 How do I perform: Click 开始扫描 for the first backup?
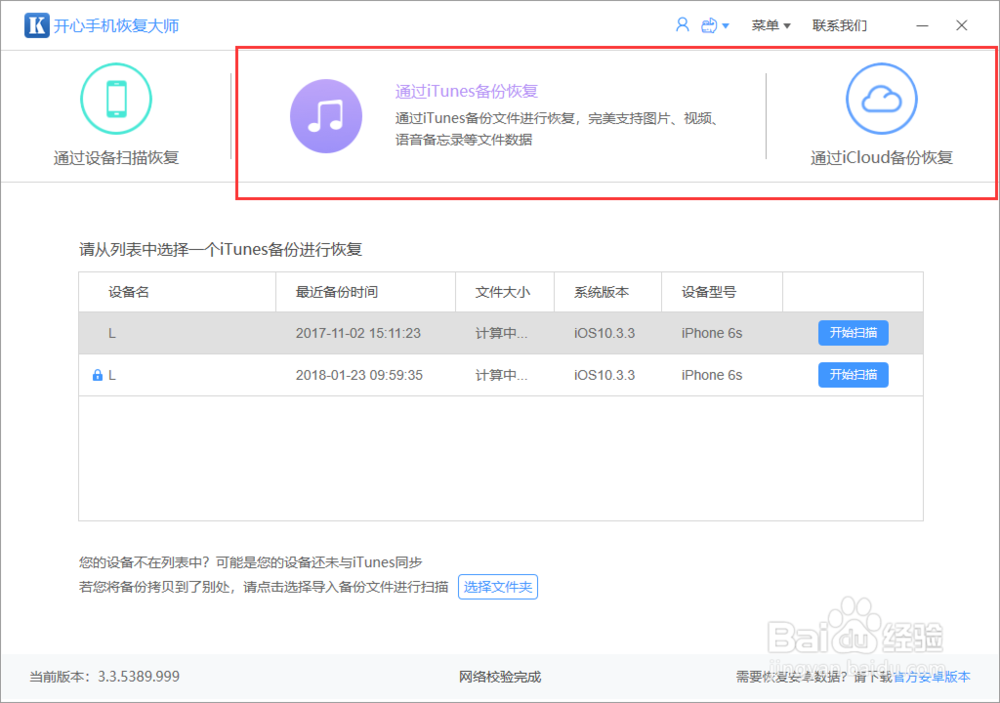[853, 333]
